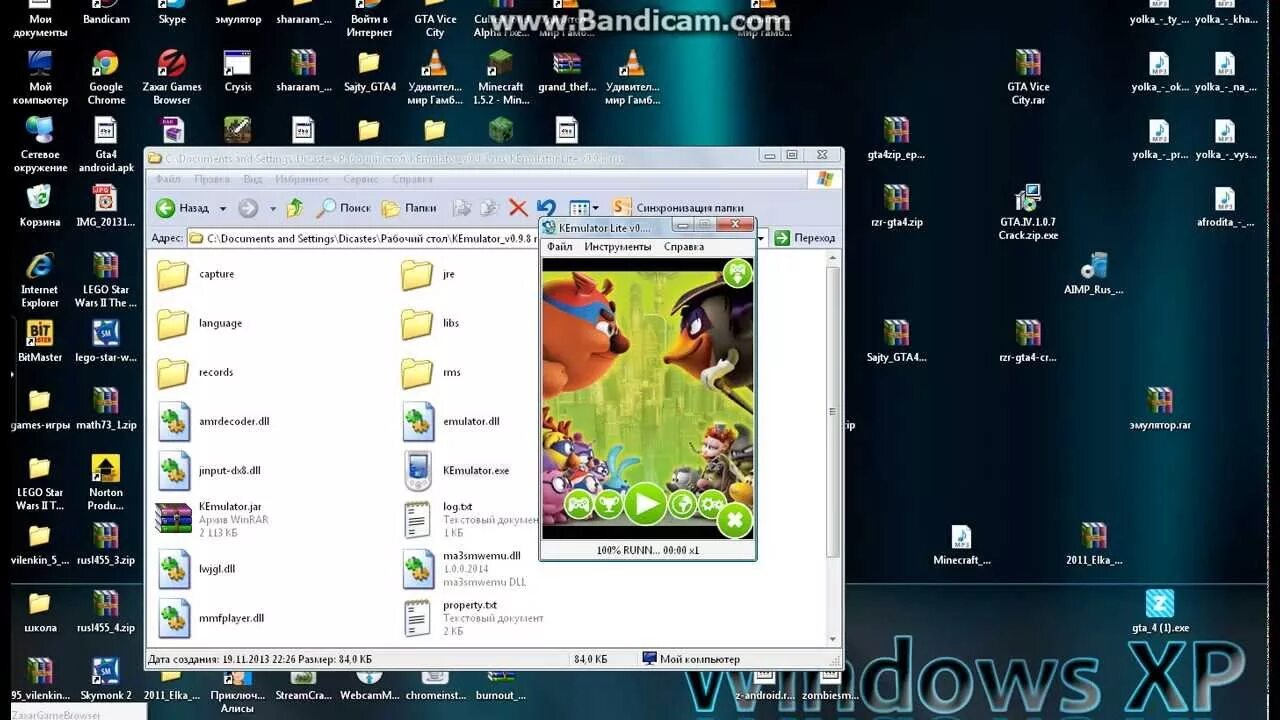Open Поиск search in Explorer toolbar
The height and width of the screenshot is (720, 1280).
(343, 208)
